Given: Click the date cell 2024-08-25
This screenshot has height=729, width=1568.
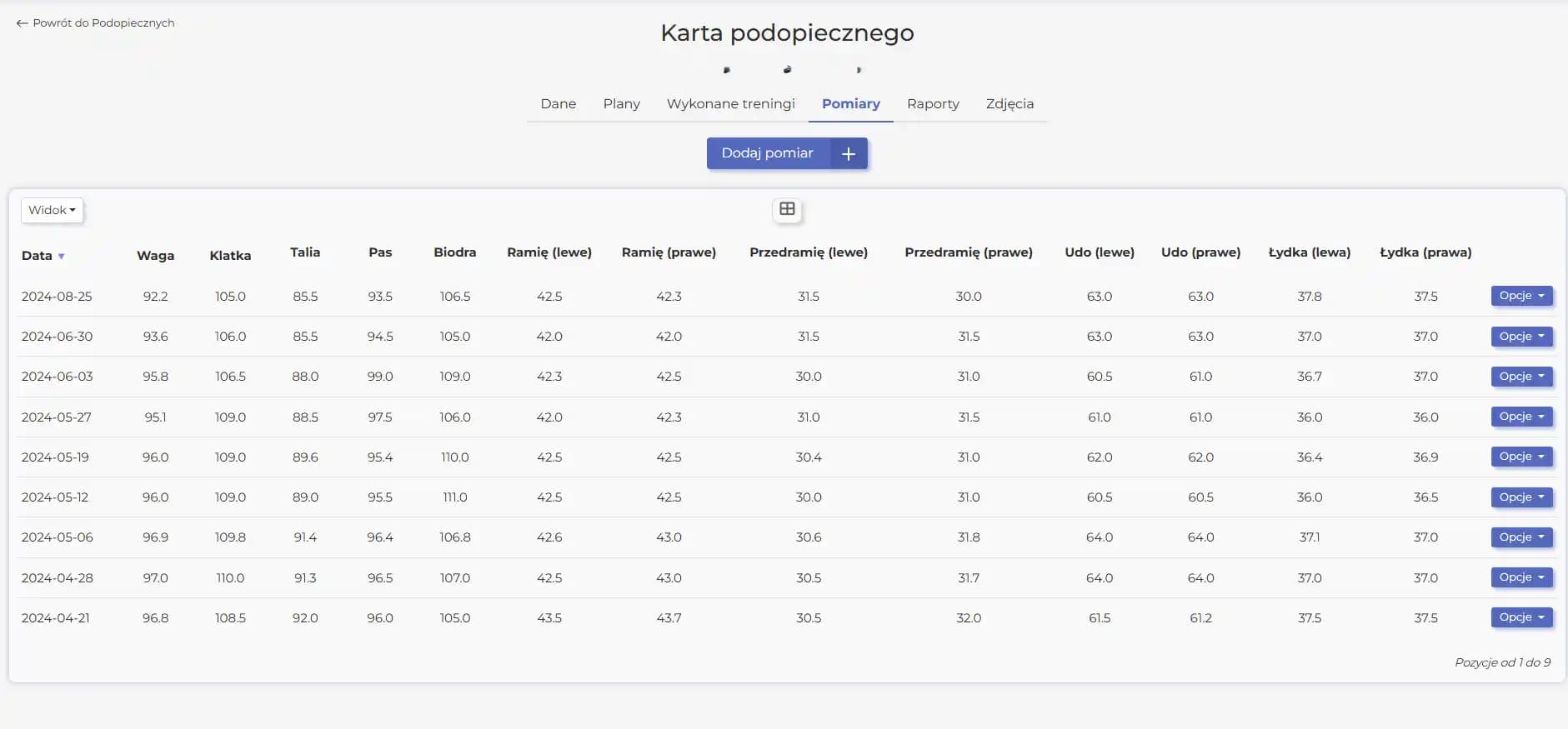Looking at the screenshot, I should click(57, 297).
